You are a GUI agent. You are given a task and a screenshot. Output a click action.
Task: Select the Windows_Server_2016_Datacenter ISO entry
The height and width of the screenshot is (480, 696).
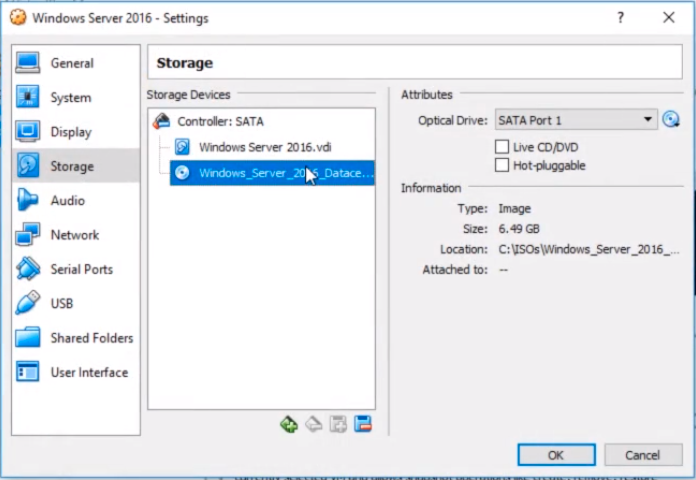click(272, 173)
